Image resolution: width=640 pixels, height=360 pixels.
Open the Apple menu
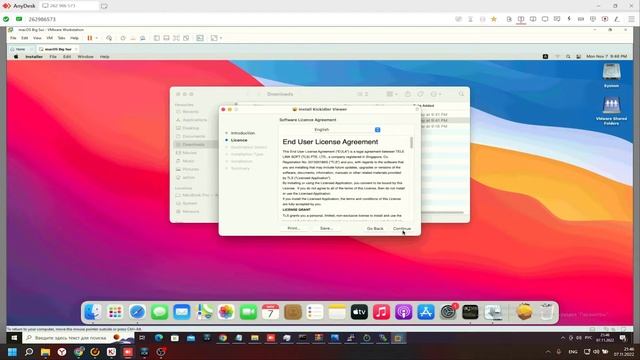(x=16, y=57)
